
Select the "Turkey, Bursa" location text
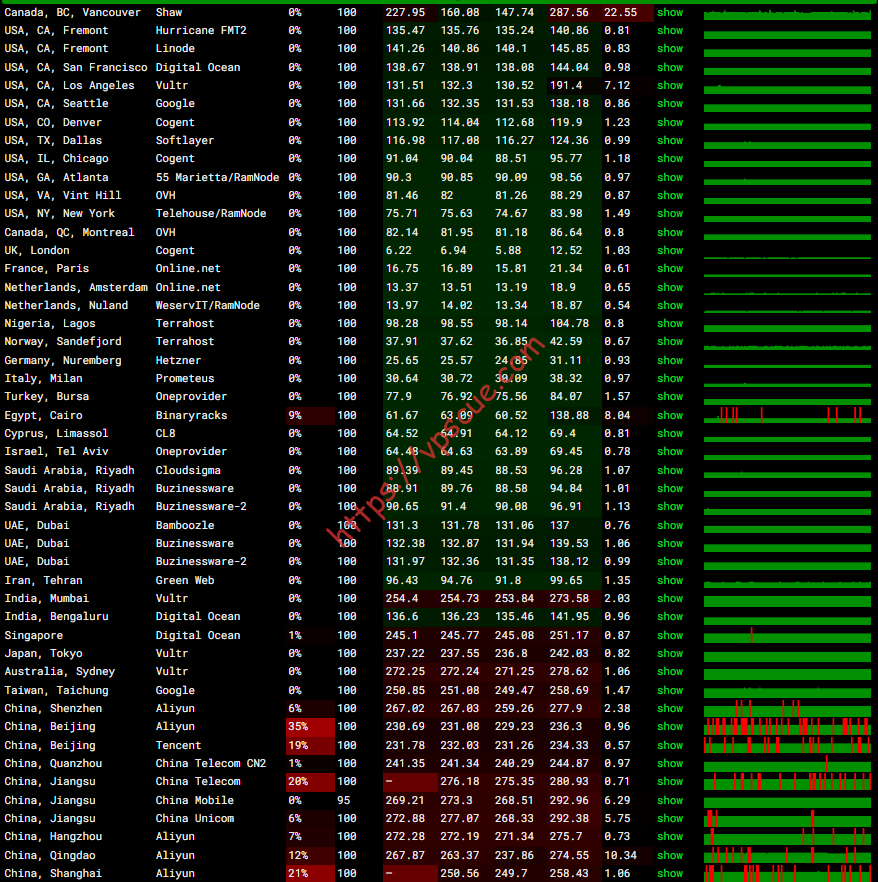(47, 397)
